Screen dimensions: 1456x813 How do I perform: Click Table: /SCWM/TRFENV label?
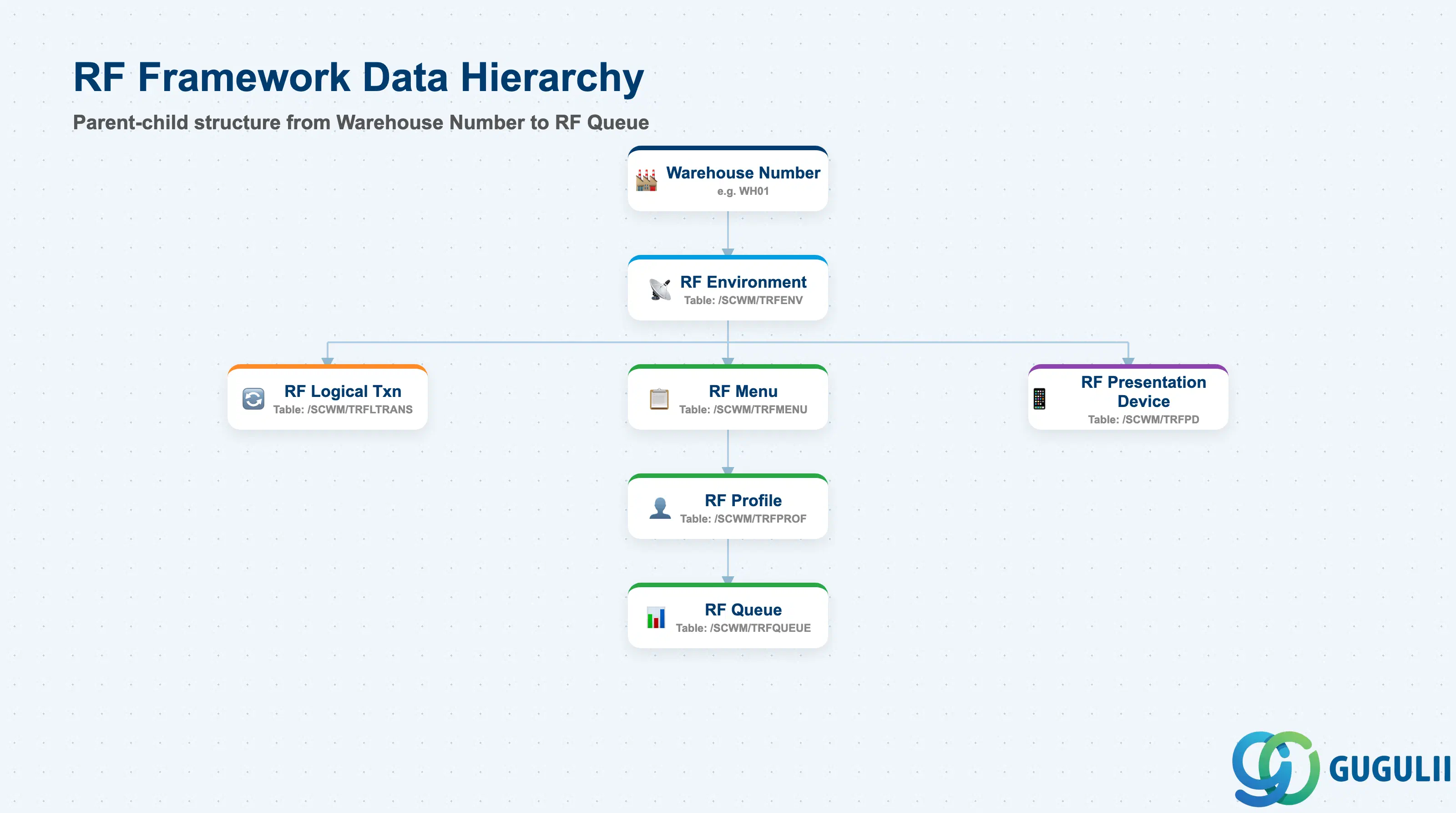coord(743,300)
